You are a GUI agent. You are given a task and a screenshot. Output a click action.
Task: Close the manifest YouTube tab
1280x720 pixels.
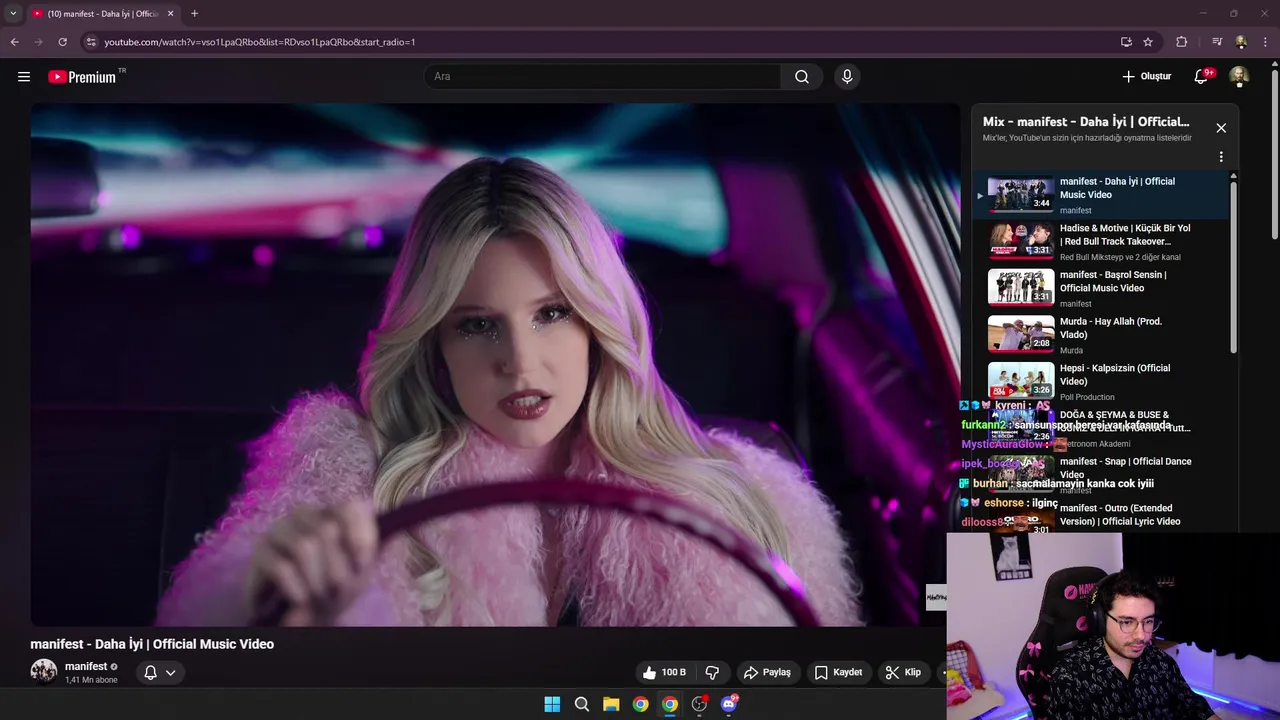click(x=170, y=13)
